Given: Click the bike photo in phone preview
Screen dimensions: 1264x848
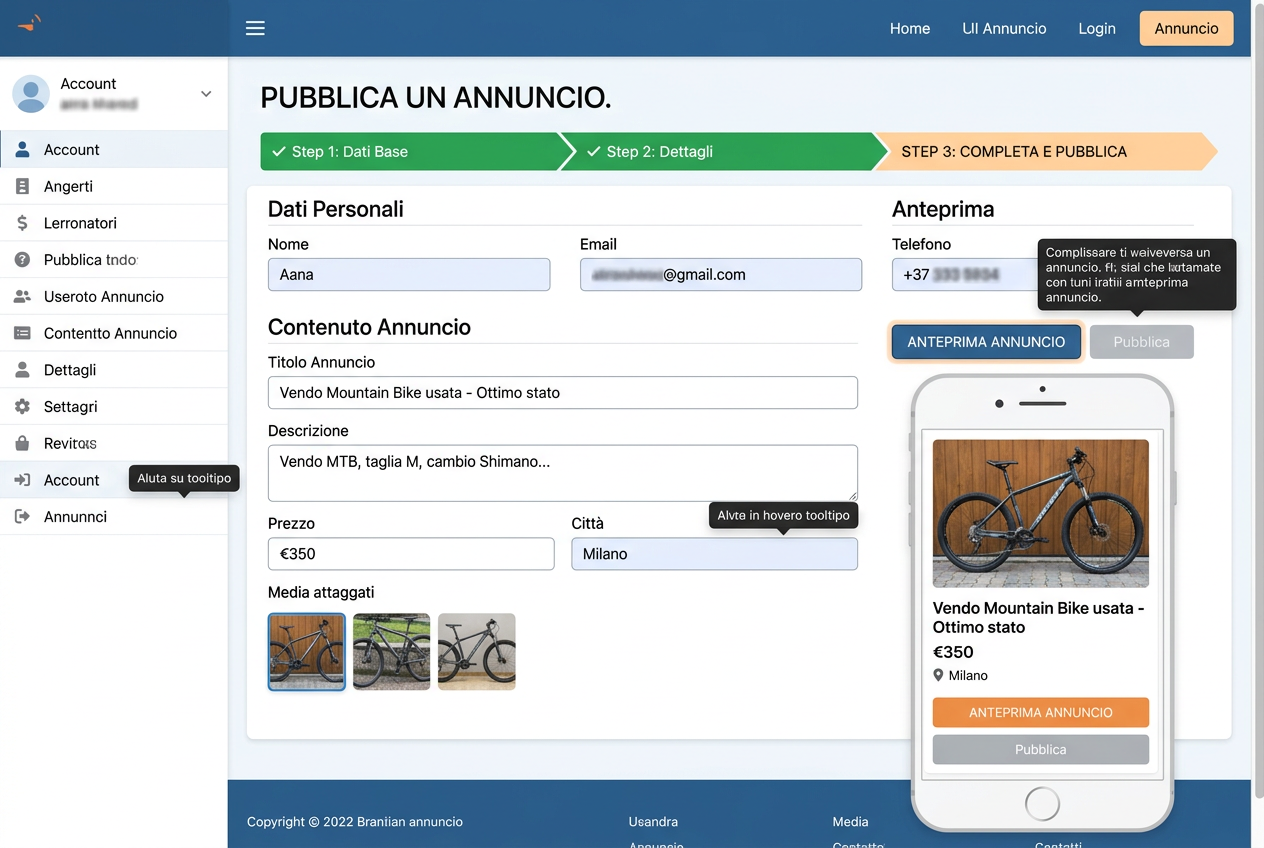Looking at the screenshot, I should pyautogui.click(x=1040, y=513).
